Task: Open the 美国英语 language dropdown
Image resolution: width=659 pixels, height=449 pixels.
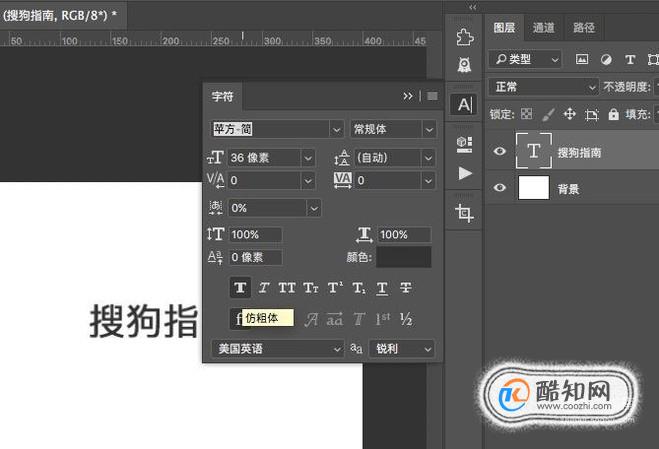Action: point(278,349)
